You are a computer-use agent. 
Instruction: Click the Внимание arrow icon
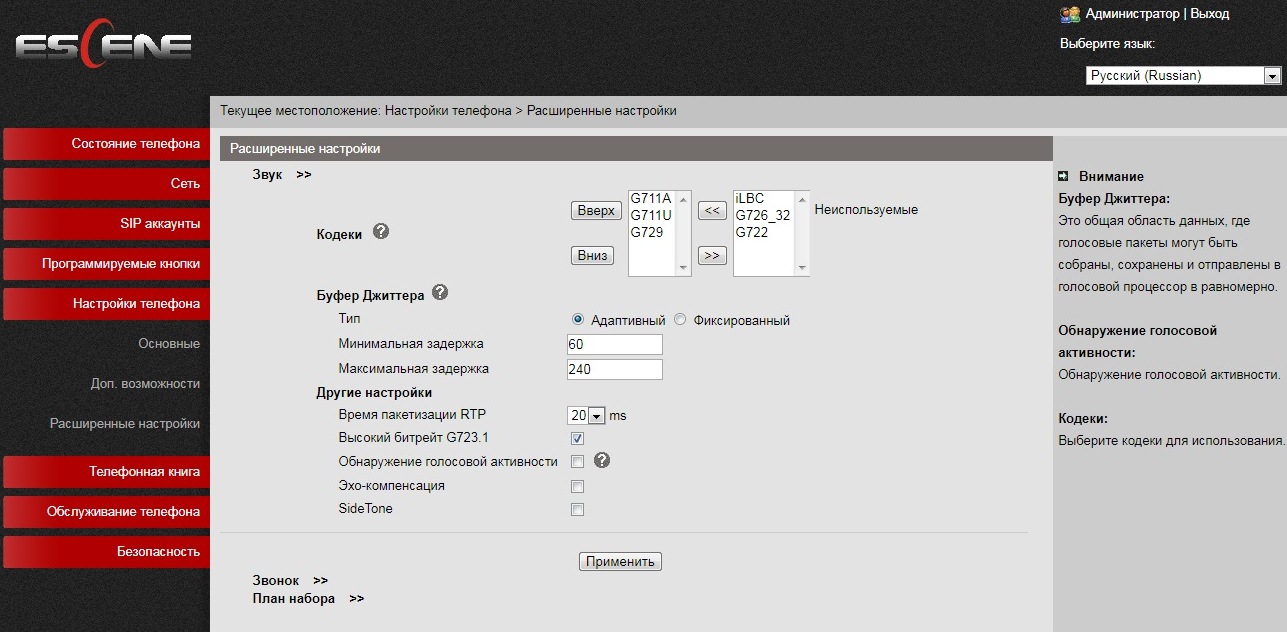pos(1064,176)
